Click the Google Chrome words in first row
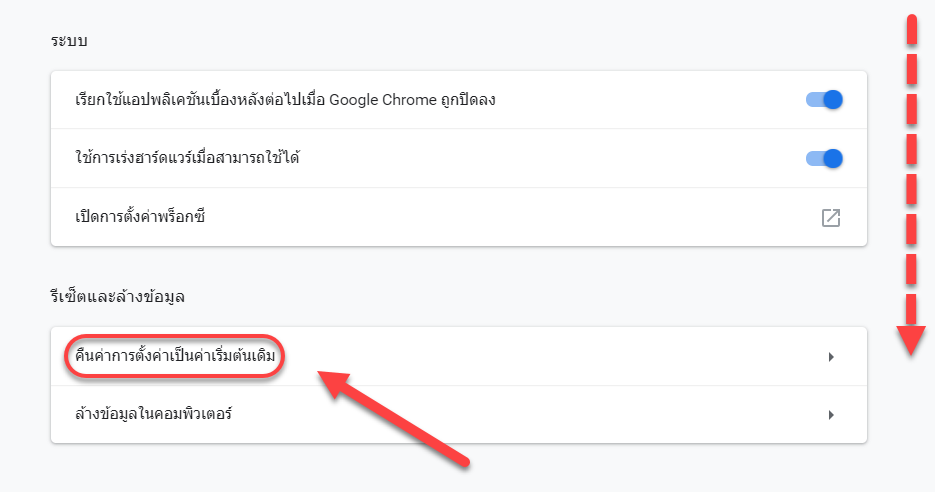Screen dimensions: 935x492 [383, 100]
